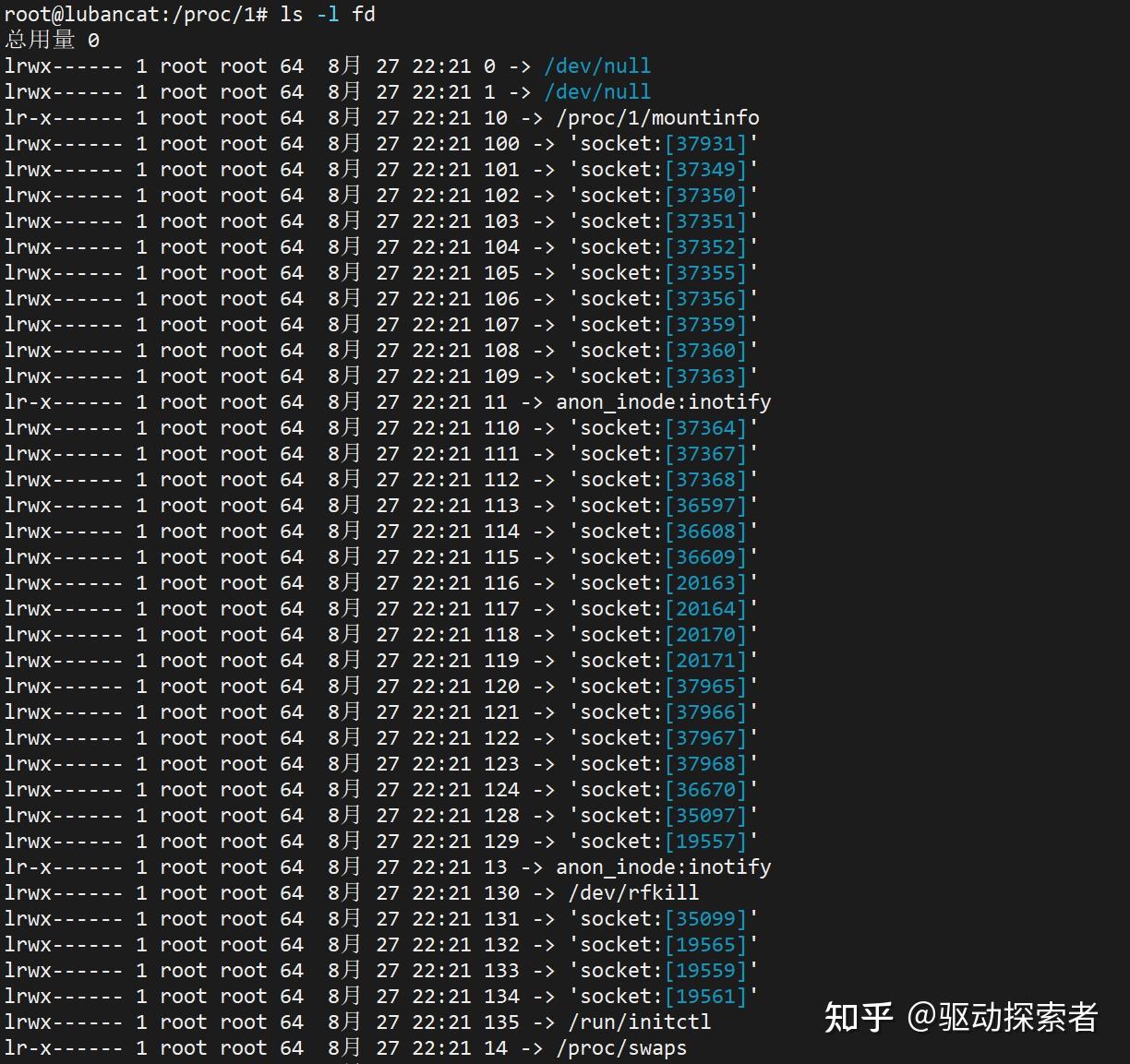Click socket:[37363] on fd 109 row

[x=664, y=376]
